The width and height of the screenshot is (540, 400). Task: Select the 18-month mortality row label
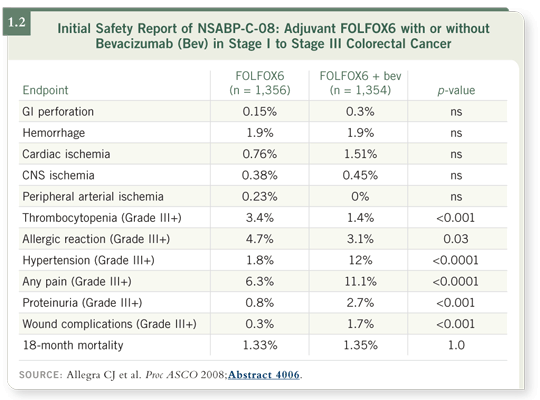73,345
